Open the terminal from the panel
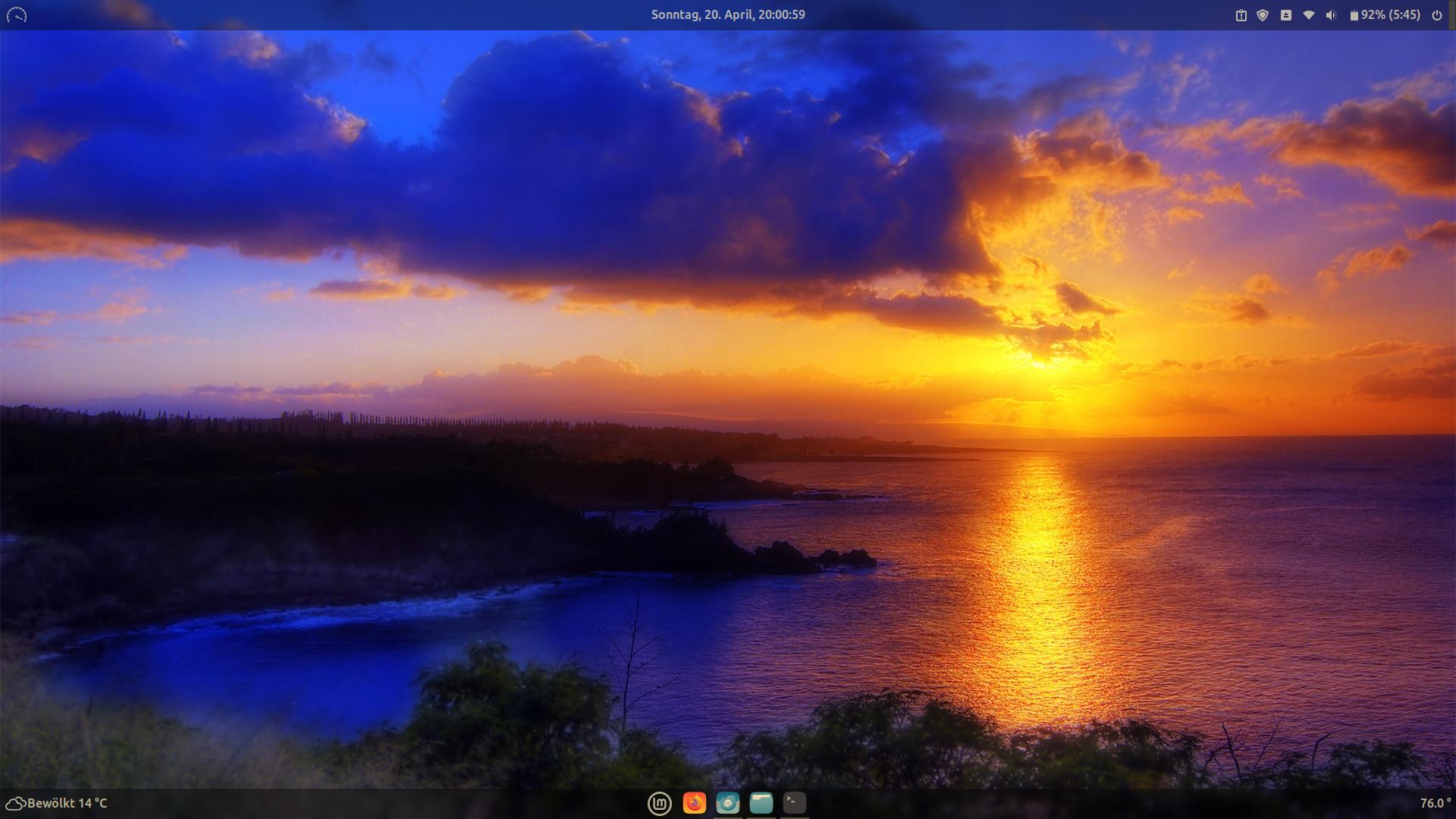 (794, 802)
